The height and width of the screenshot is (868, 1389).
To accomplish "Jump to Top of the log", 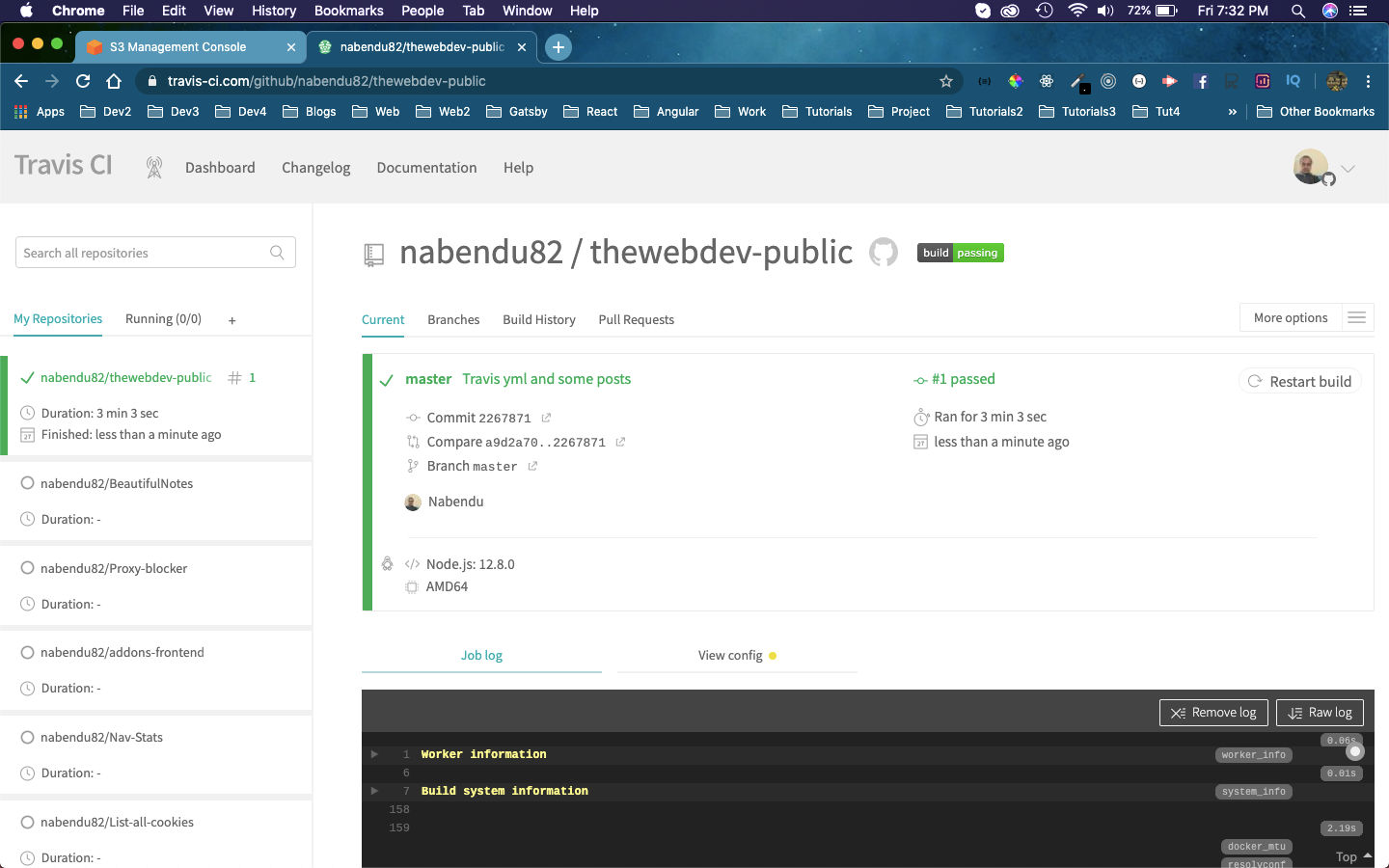I will pos(1353,856).
